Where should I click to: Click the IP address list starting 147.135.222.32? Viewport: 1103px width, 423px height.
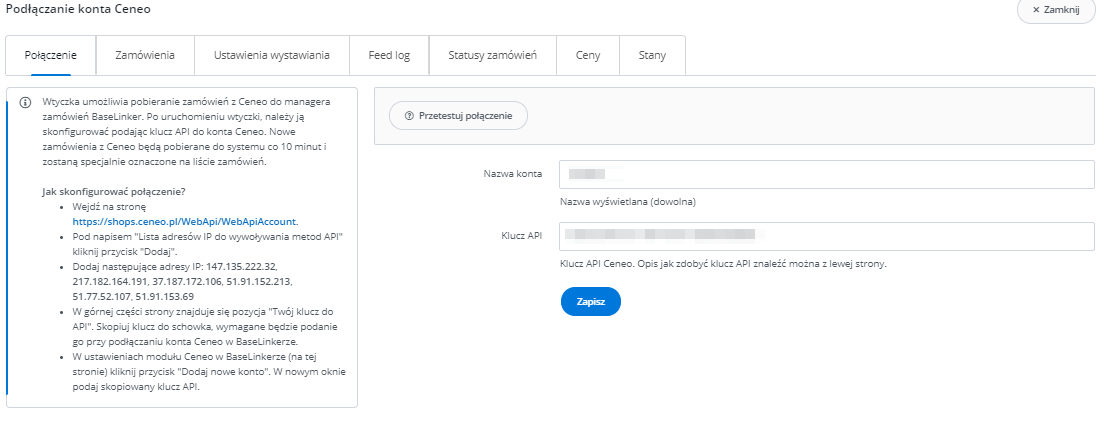[x=183, y=282]
